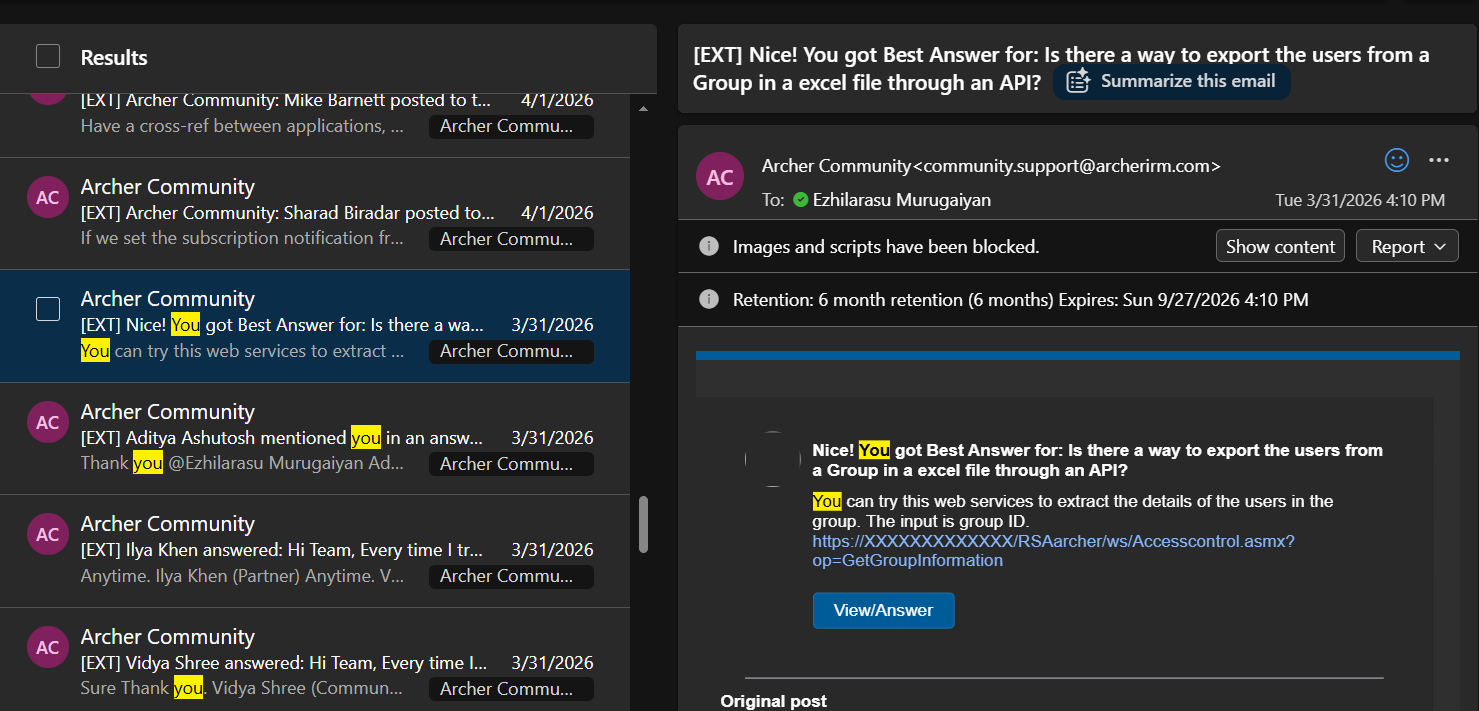Click the message list scroll-up arrow
This screenshot has height=711, width=1479.
[x=643, y=108]
